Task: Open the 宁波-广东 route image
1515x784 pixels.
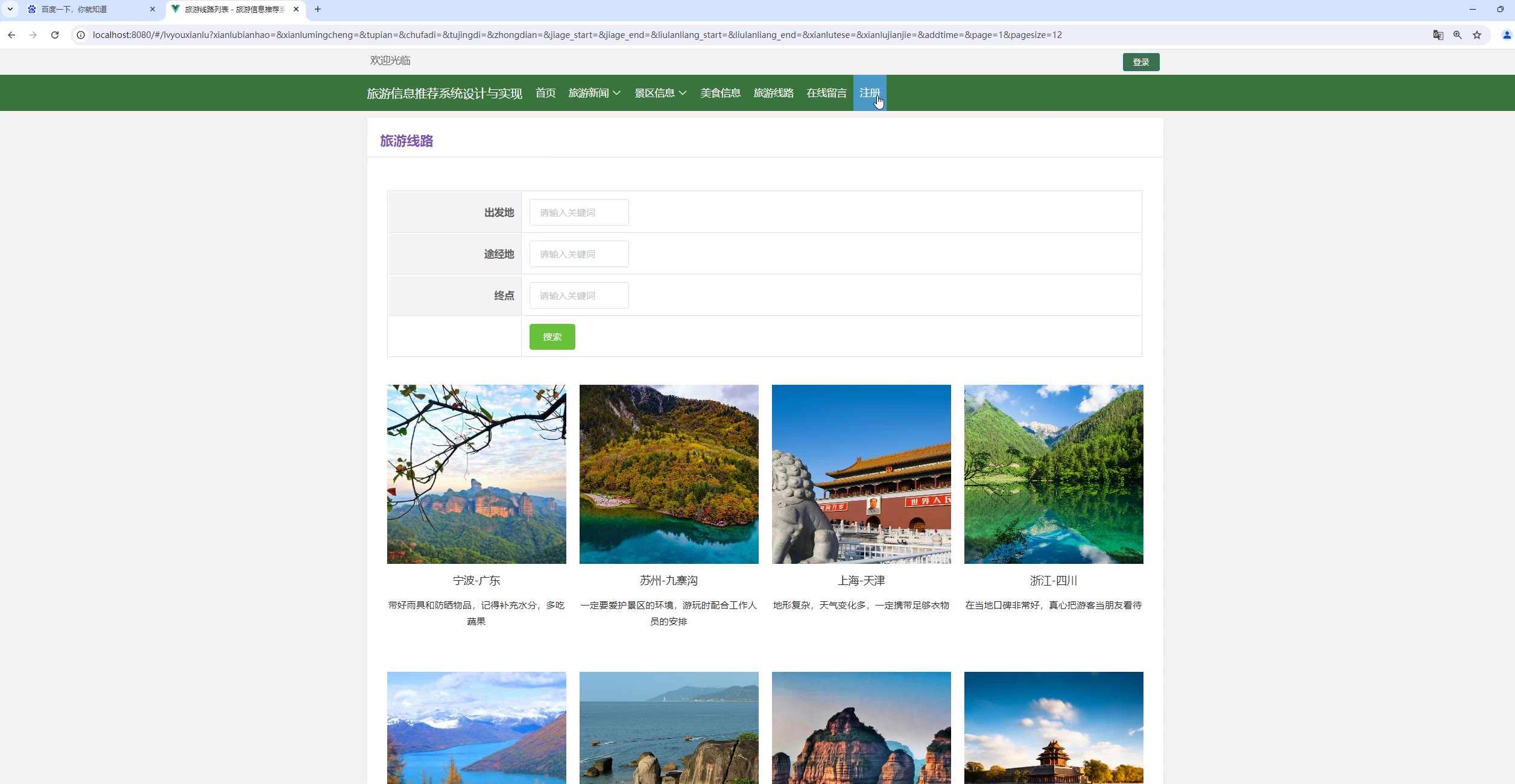Action: (x=476, y=474)
